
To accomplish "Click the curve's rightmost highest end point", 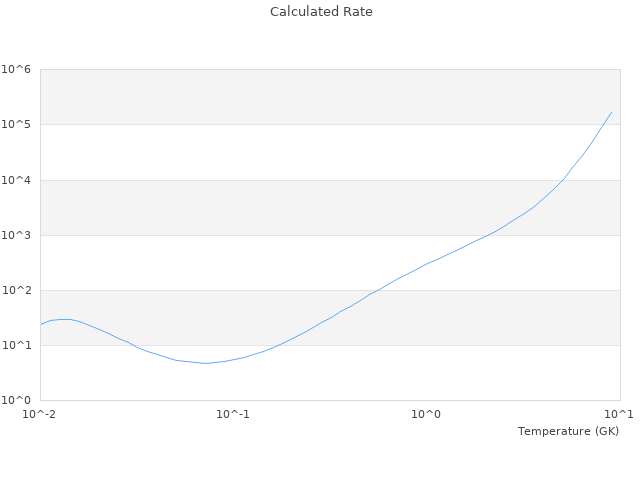I will coord(611,112).
